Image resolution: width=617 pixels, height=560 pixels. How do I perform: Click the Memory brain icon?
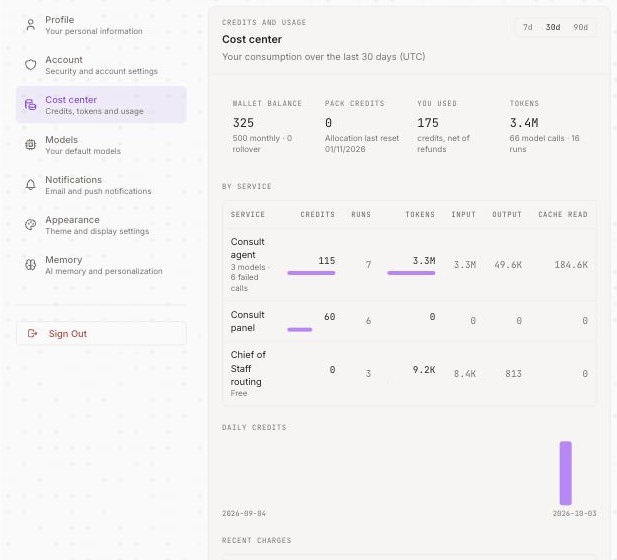click(x=30, y=265)
